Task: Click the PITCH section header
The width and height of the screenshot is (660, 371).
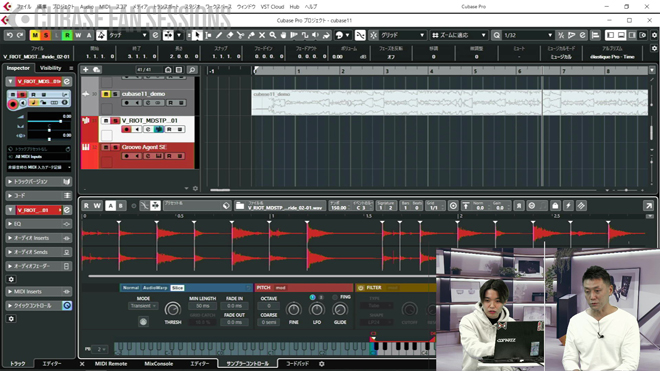Action: pos(263,288)
